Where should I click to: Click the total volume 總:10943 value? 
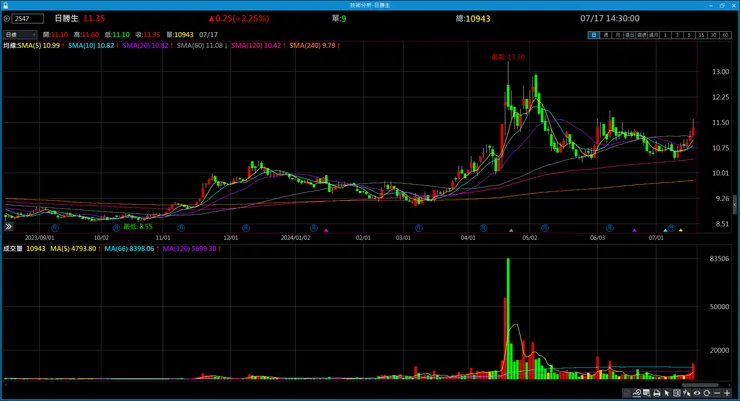click(473, 18)
